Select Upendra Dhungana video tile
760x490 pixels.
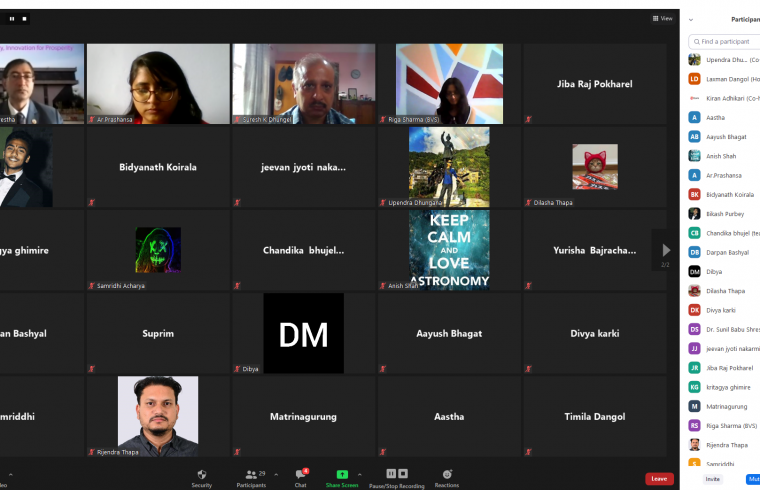click(449, 167)
